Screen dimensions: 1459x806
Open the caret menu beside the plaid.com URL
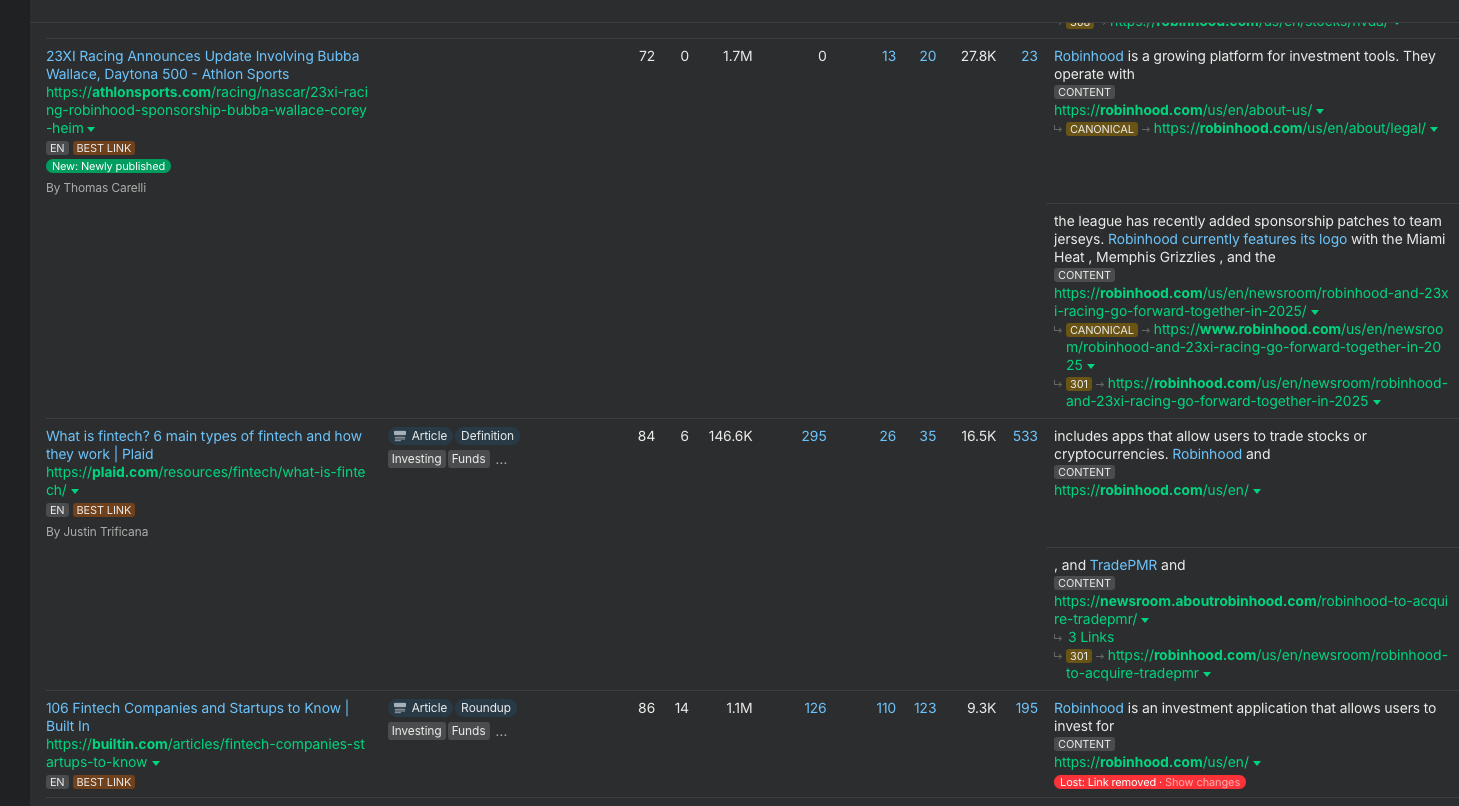coord(75,491)
